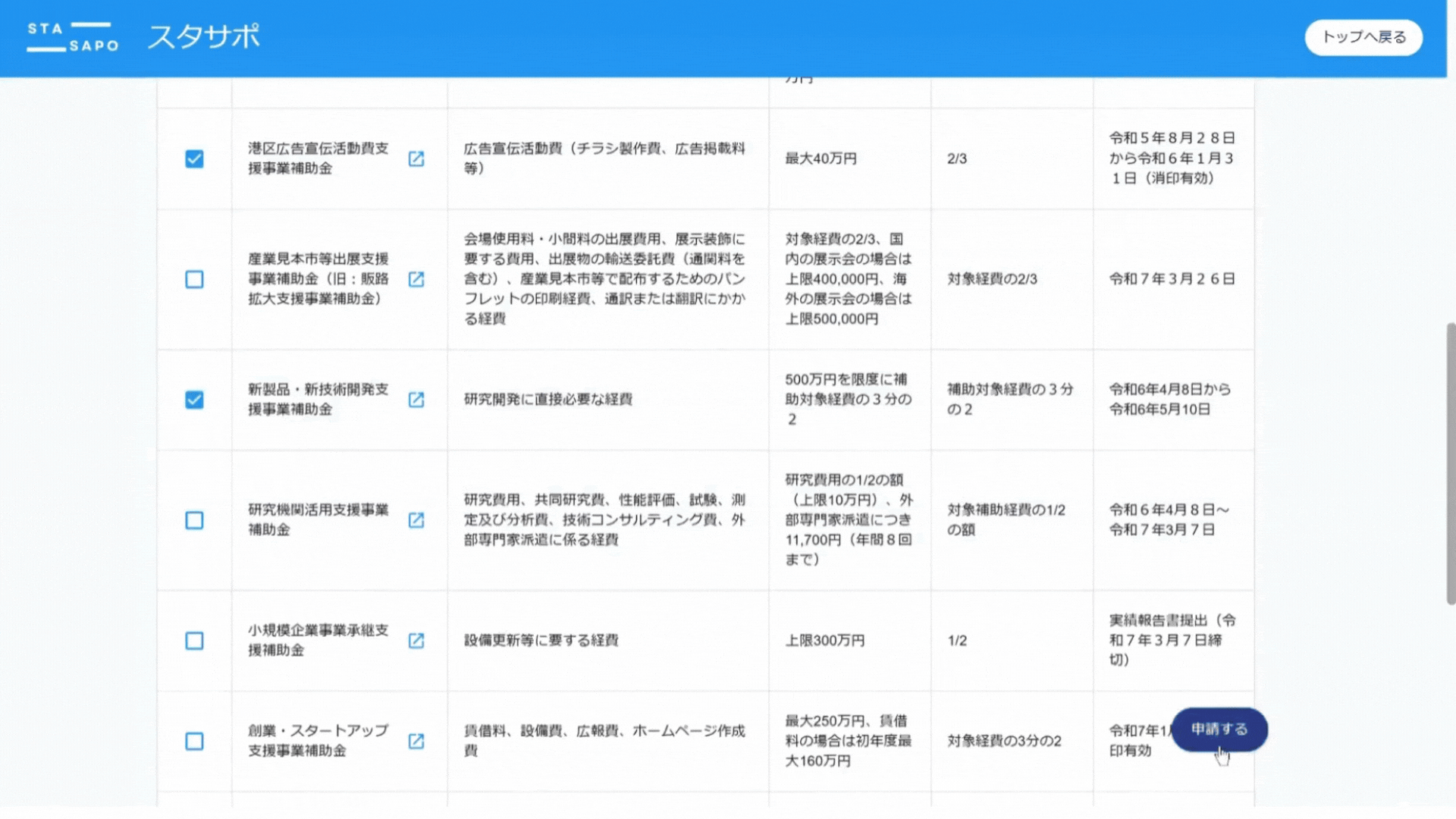Open external link for 小規模企業事業承継支援補助金

[x=416, y=641]
